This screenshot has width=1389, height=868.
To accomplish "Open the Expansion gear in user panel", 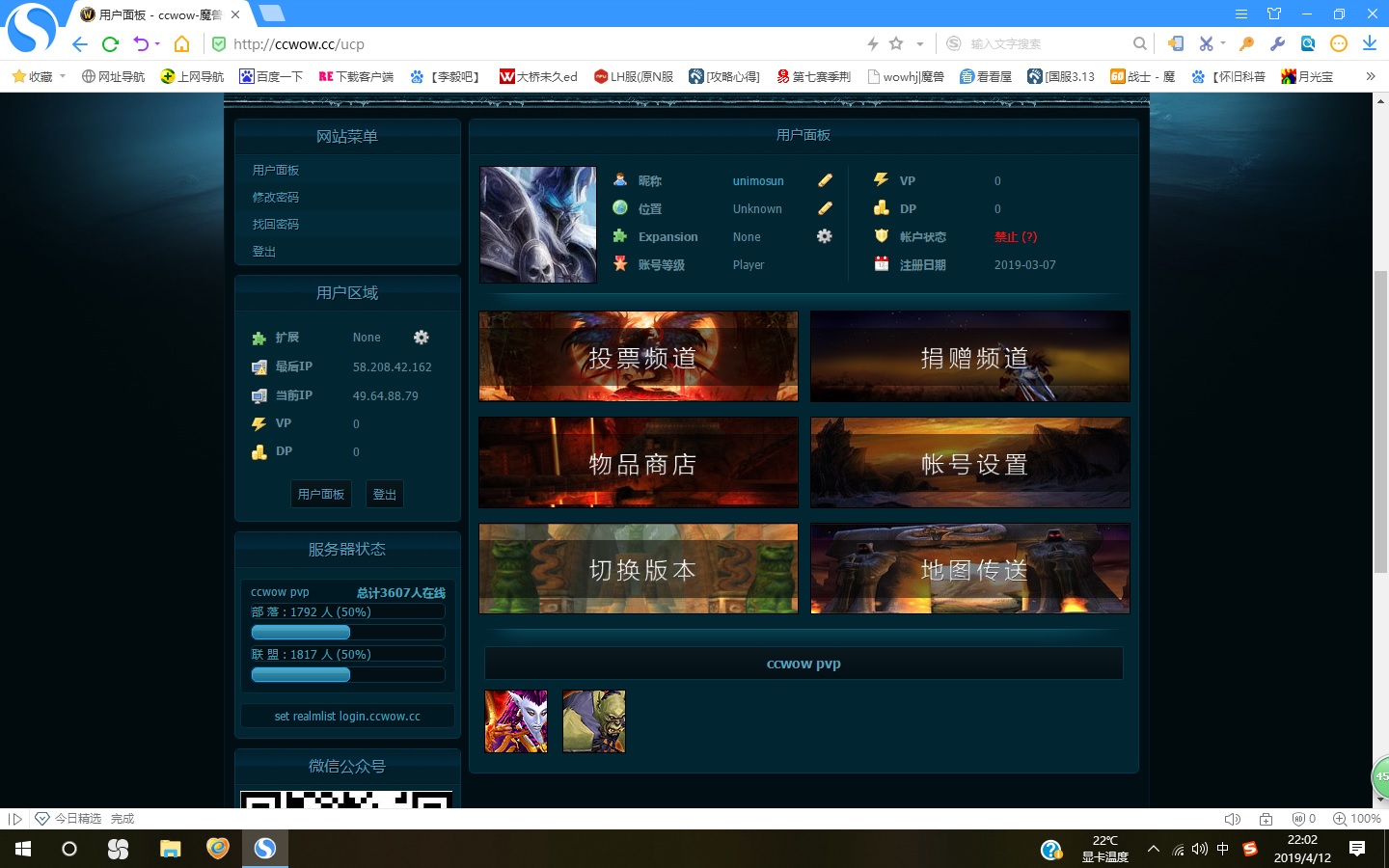I will click(824, 236).
